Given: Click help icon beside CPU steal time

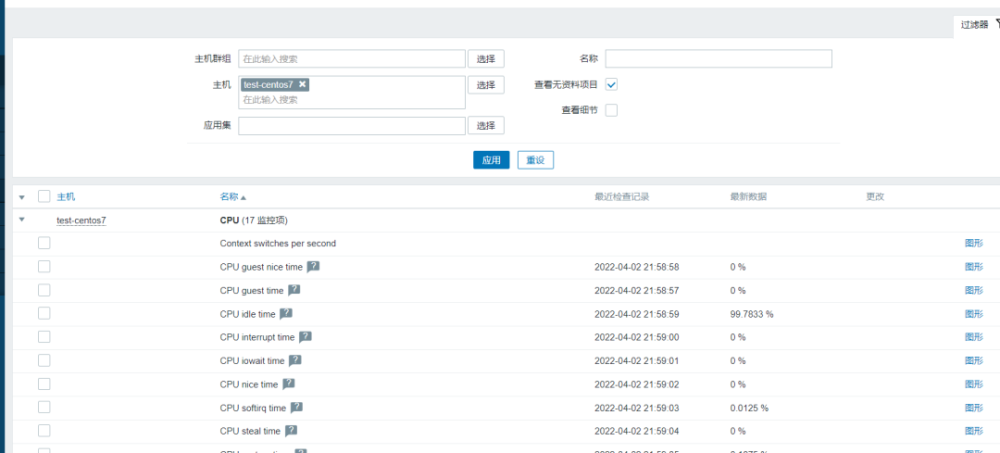Looking at the screenshot, I should click(291, 431).
